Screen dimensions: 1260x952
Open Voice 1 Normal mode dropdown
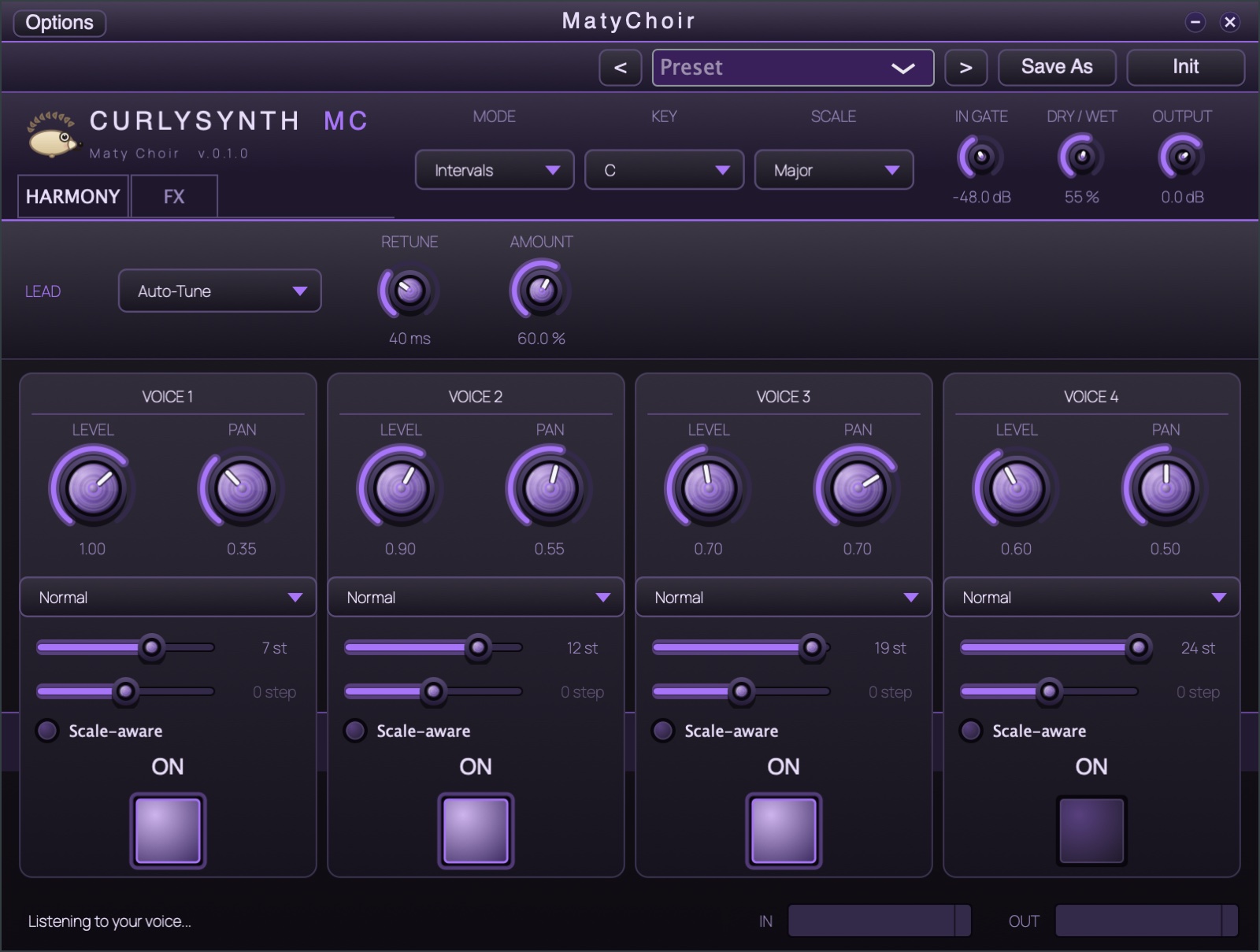(x=168, y=598)
